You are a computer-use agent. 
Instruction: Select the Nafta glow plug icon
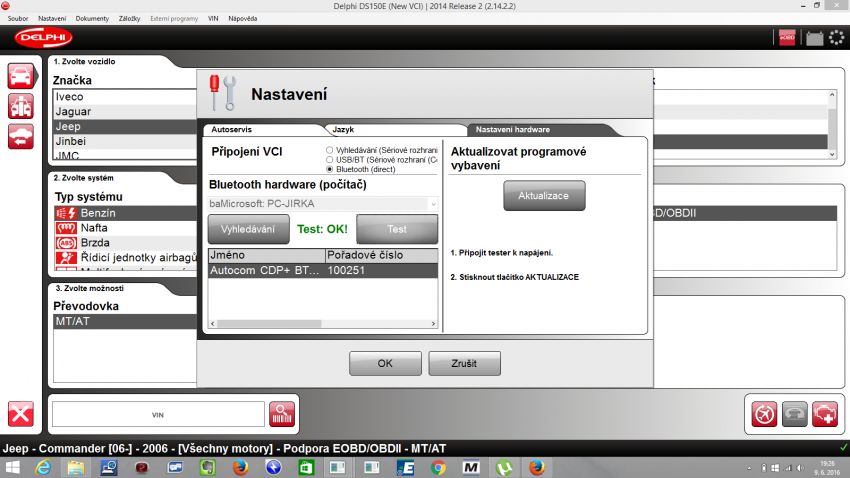pos(66,228)
